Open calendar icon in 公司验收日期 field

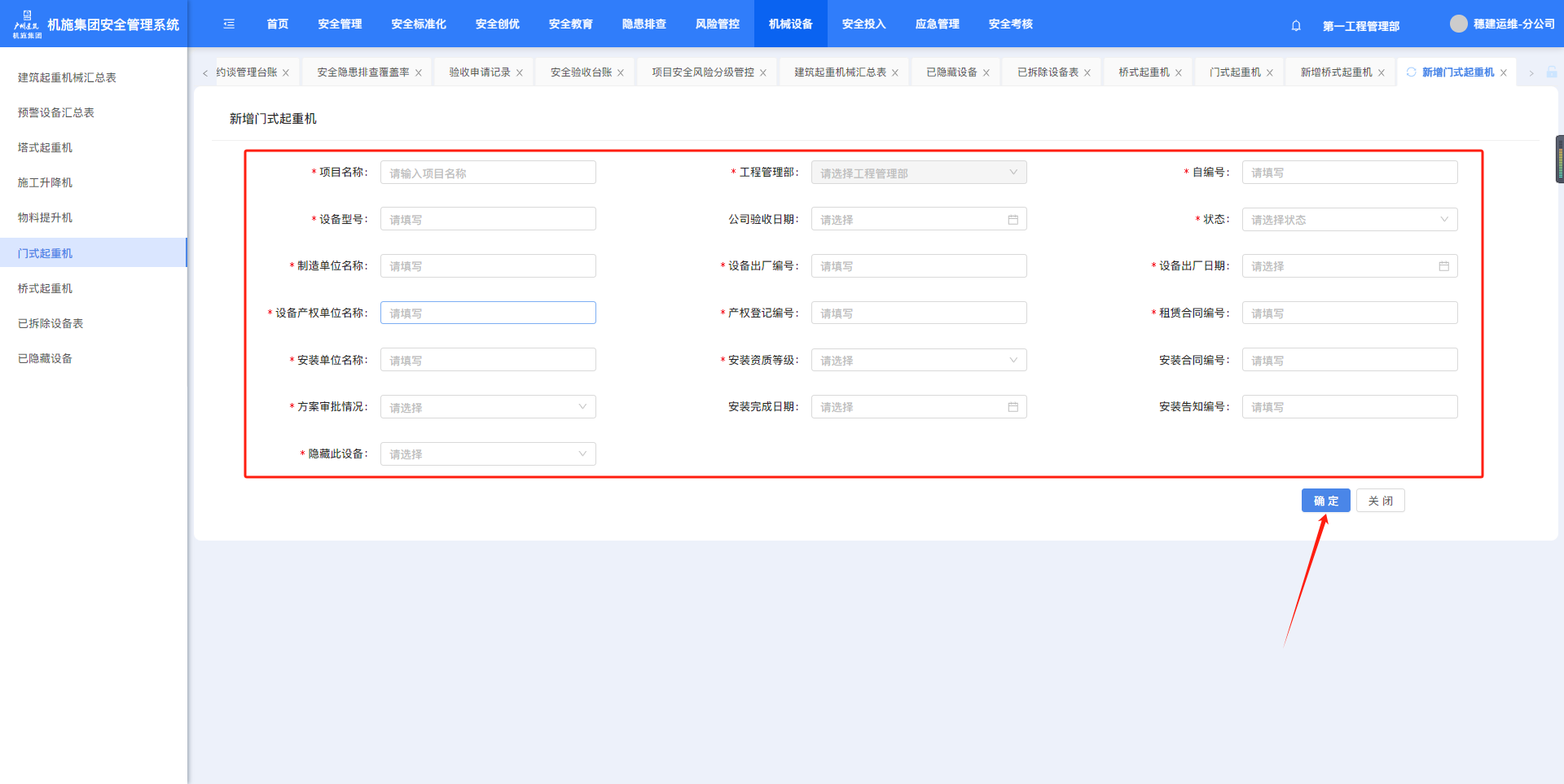[x=1013, y=220]
